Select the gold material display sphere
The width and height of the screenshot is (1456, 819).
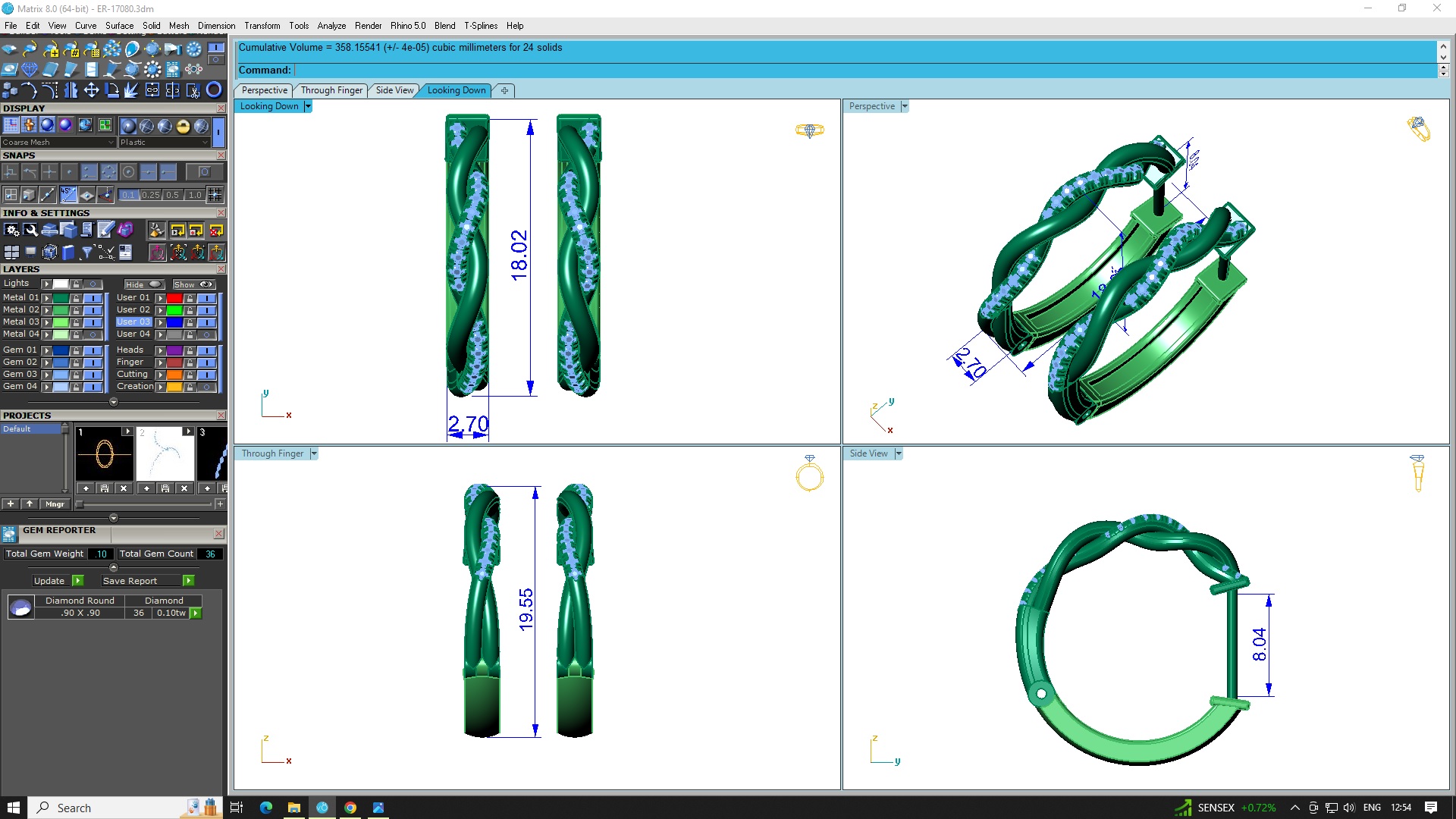[x=183, y=126]
